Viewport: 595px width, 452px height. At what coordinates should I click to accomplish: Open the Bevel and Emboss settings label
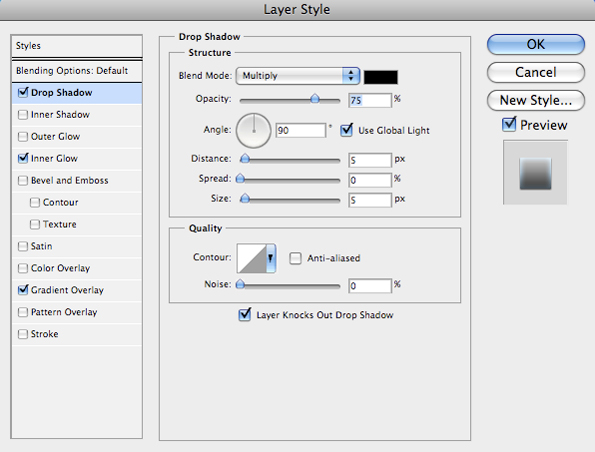[x=70, y=181]
